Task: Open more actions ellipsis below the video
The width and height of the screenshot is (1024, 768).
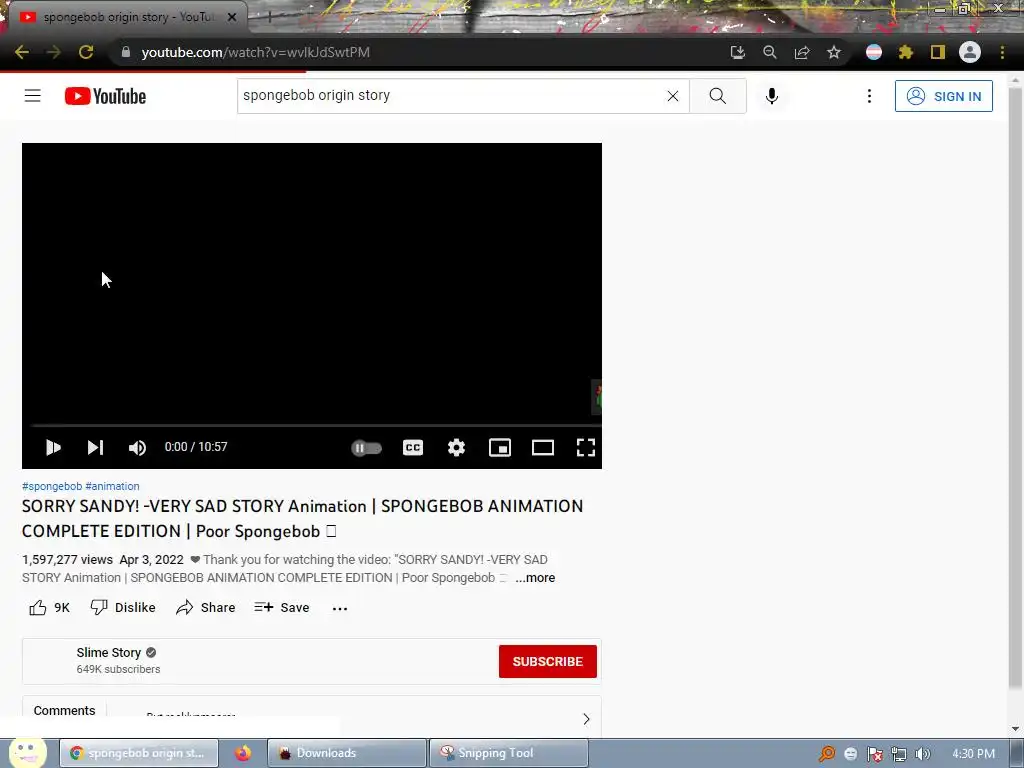Action: click(x=340, y=608)
